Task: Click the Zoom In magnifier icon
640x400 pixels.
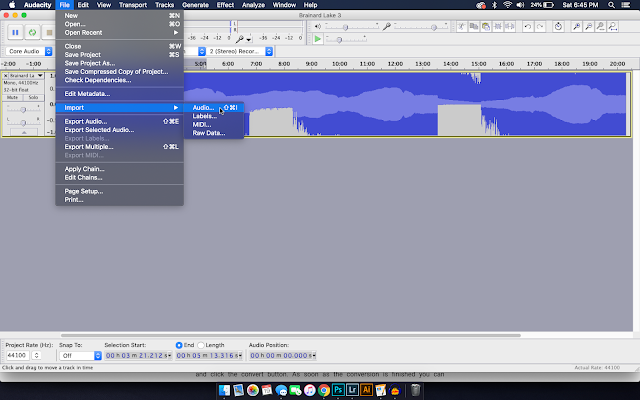Action: click(576, 27)
